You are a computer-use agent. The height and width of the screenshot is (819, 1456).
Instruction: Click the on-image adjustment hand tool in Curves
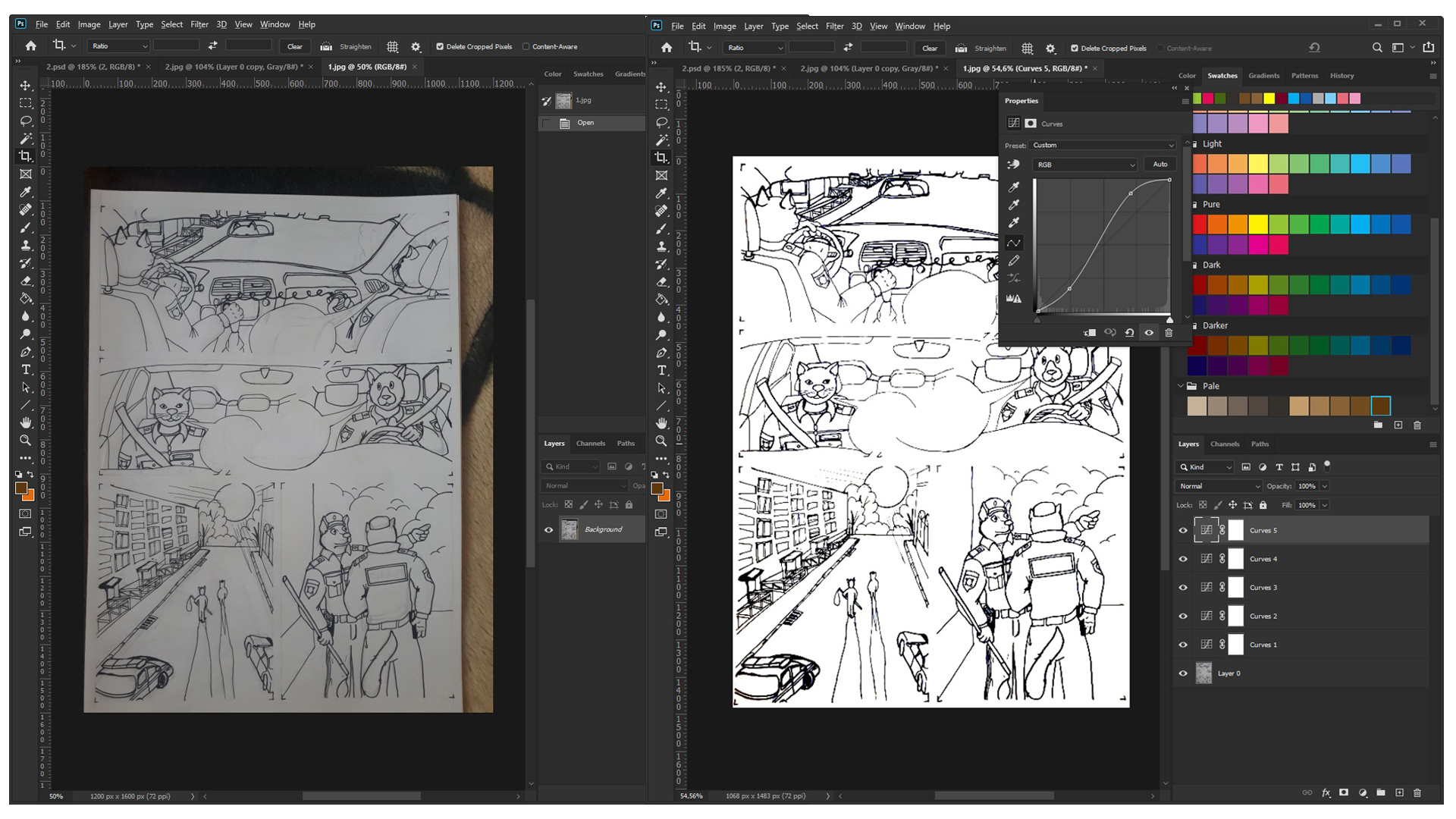coord(1013,165)
